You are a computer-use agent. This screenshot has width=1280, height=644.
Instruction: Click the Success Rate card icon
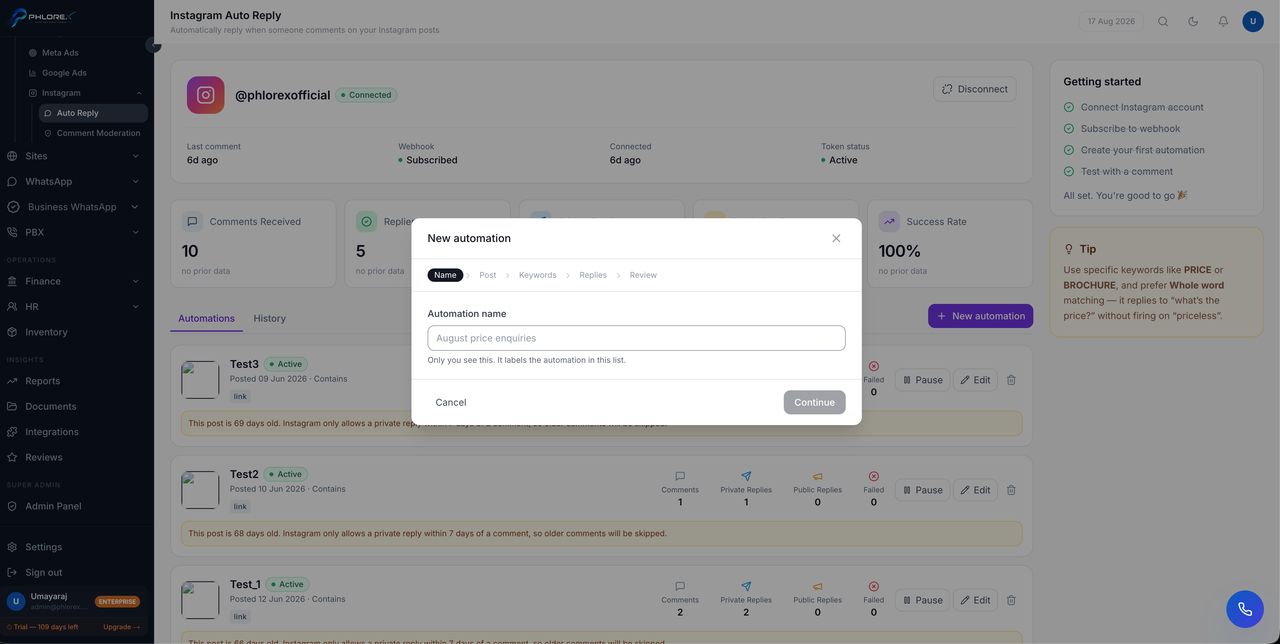click(x=888, y=221)
